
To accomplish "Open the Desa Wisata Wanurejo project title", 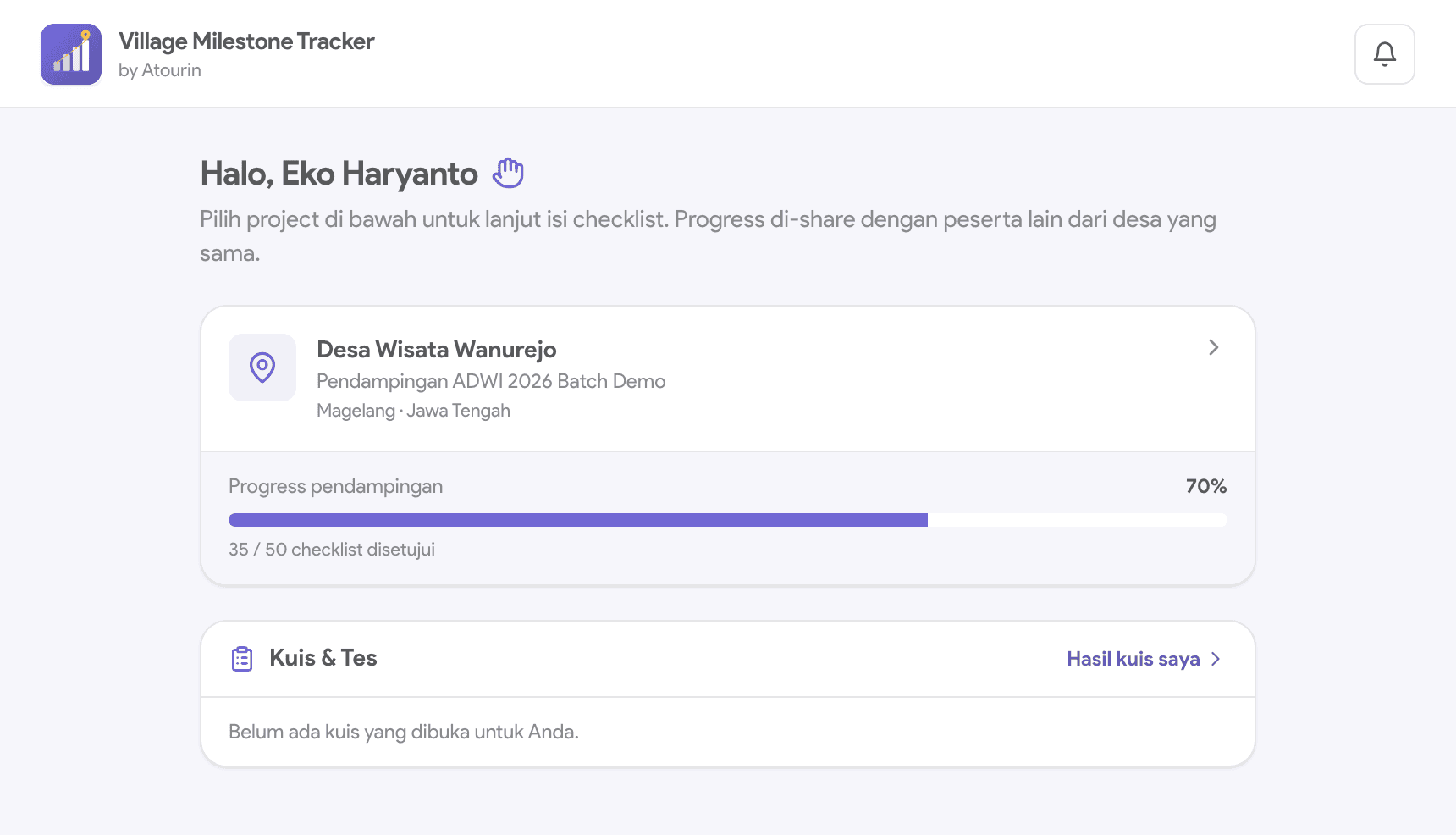I will [x=437, y=349].
